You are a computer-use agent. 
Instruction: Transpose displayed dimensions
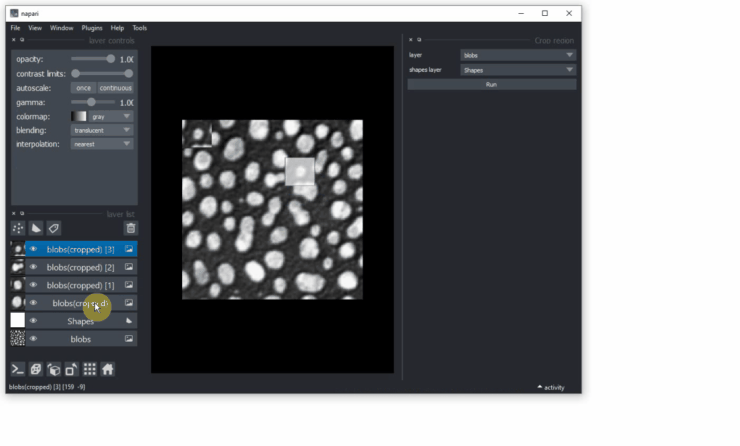(71, 369)
